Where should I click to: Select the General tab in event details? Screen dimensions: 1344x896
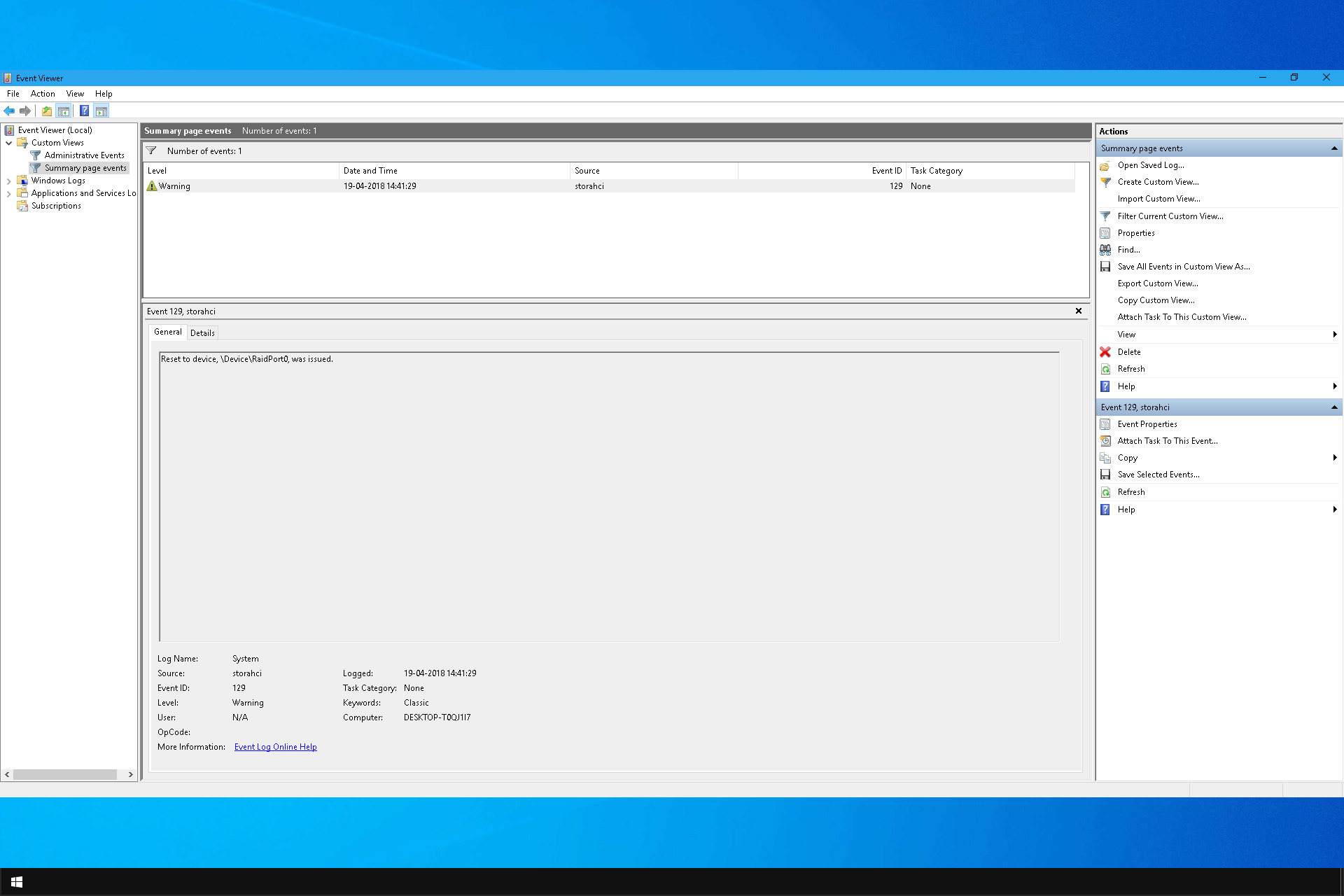point(167,331)
